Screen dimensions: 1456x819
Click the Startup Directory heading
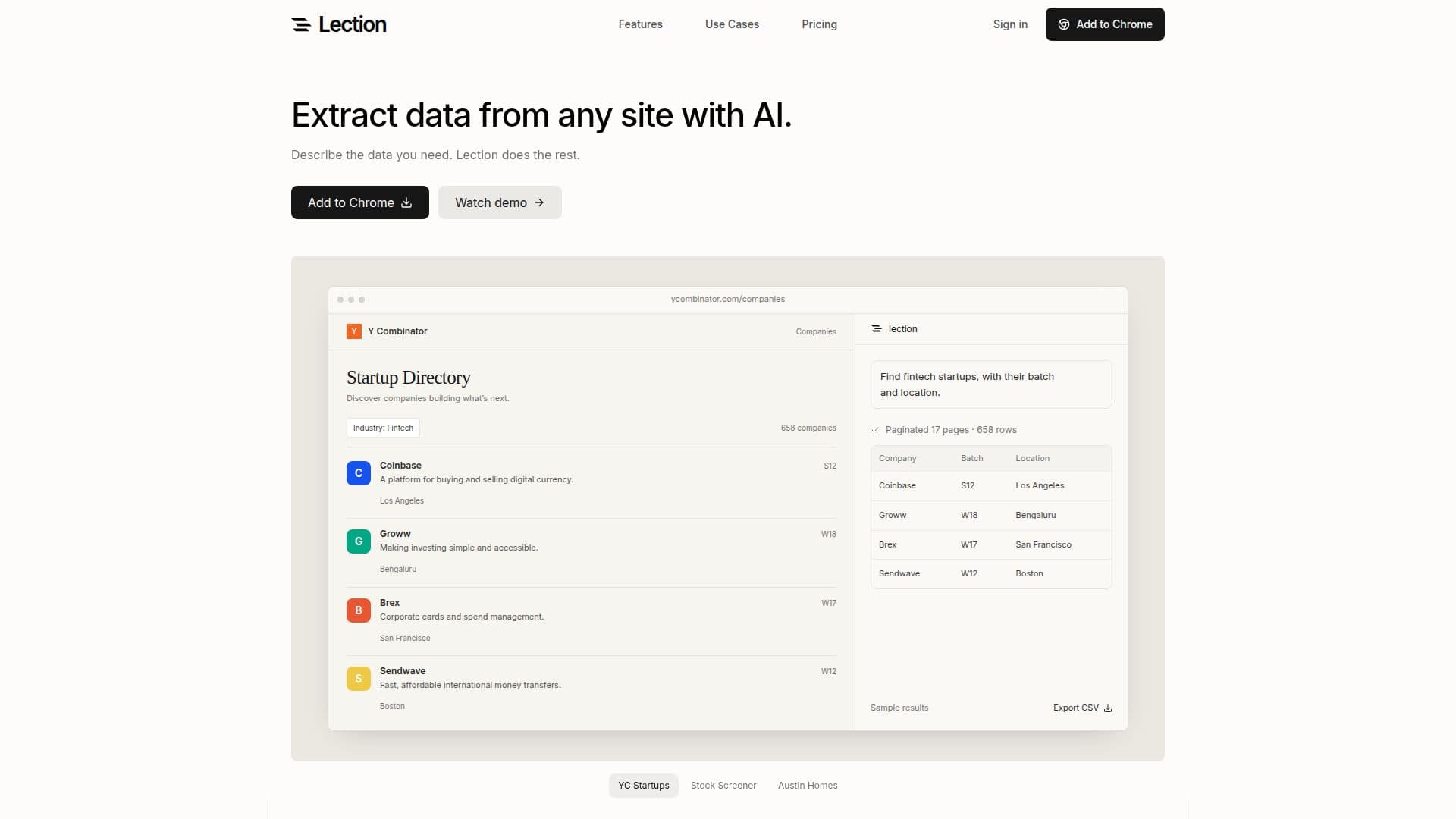tap(409, 378)
